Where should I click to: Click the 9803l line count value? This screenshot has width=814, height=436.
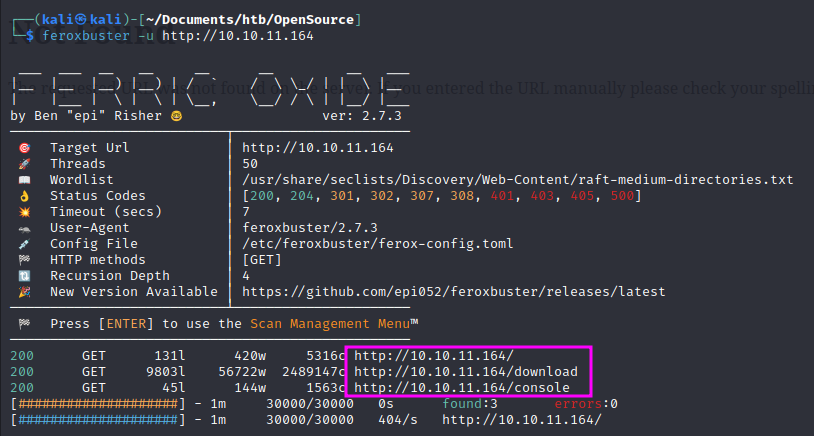166,372
